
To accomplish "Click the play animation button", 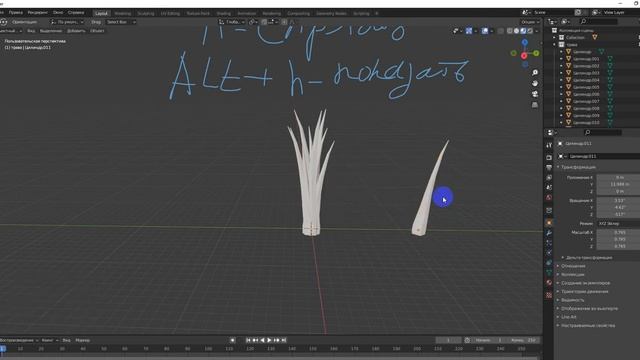I will click(x=269, y=340).
